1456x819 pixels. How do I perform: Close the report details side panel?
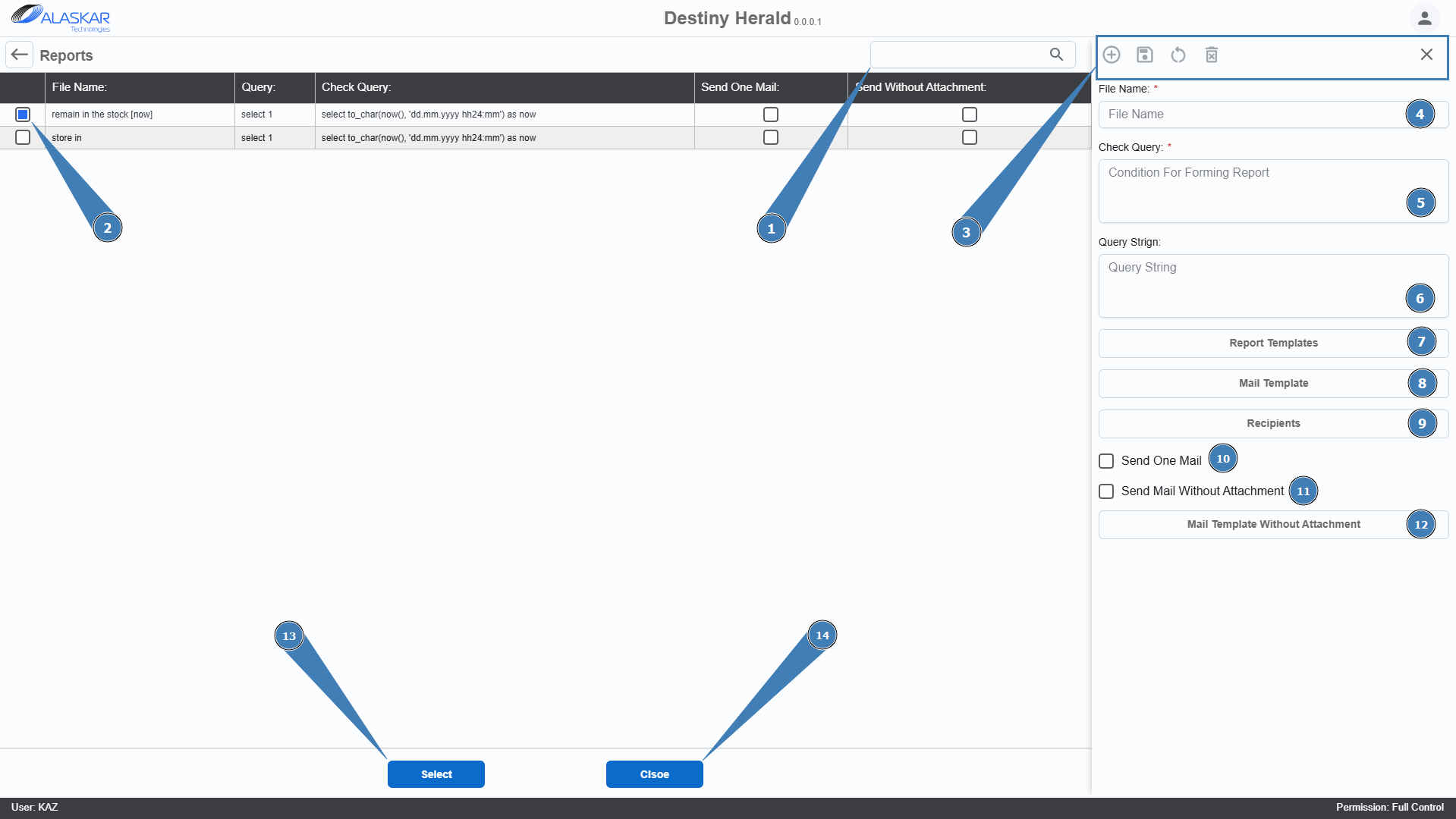point(1426,55)
